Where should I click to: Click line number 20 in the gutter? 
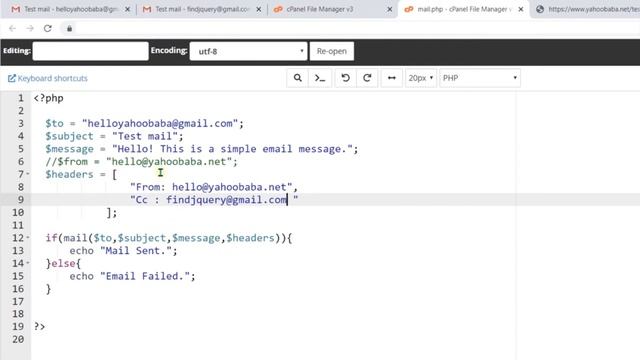[x=18, y=339]
